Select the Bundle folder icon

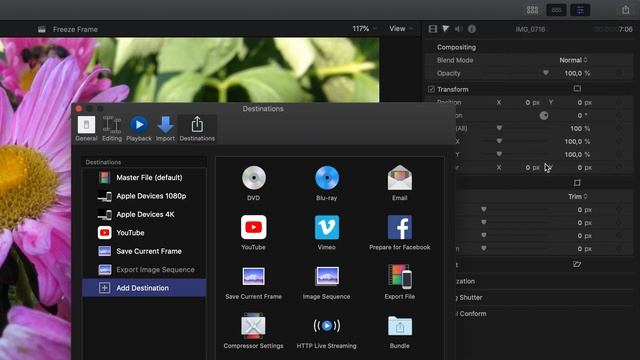tap(400, 326)
